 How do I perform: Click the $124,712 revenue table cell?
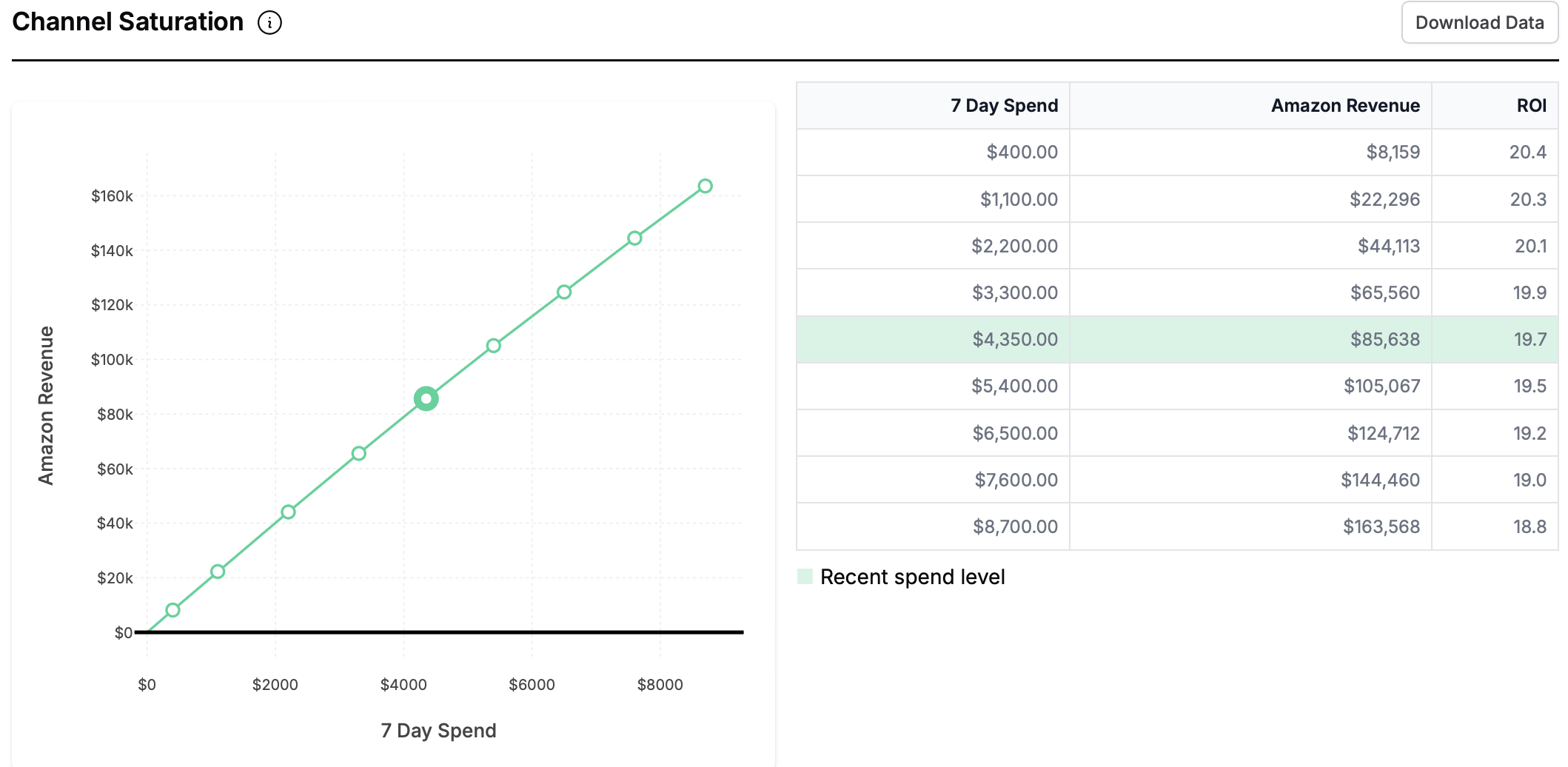(x=1383, y=434)
